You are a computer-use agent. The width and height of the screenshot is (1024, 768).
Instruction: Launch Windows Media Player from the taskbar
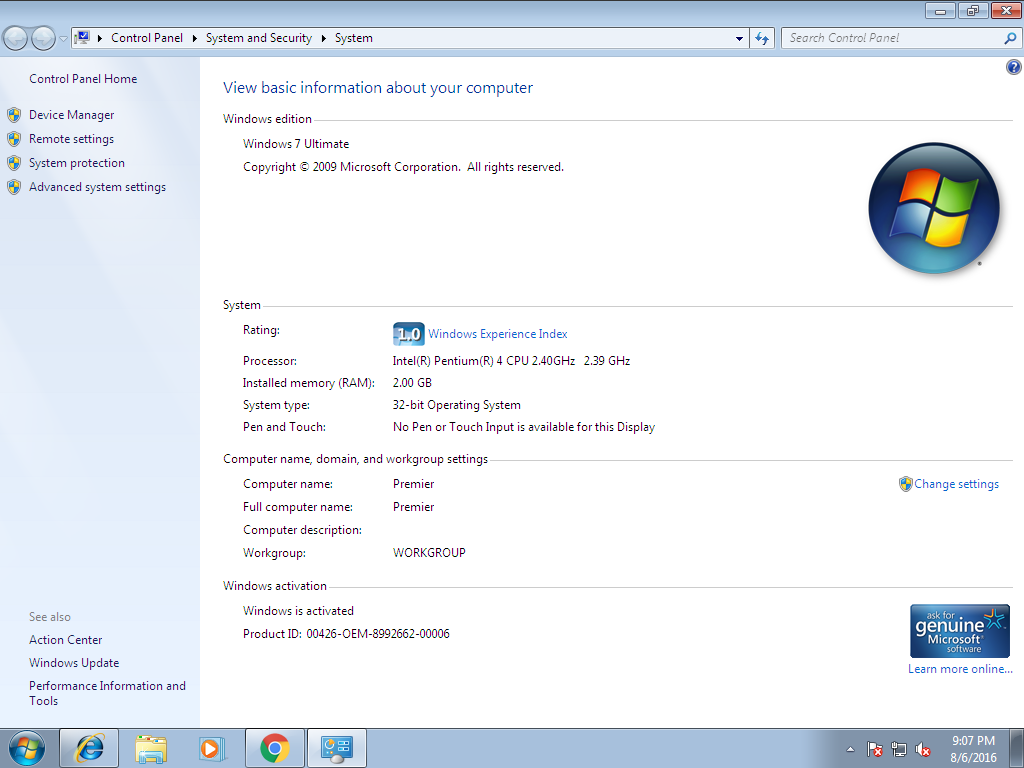tap(212, 748)
